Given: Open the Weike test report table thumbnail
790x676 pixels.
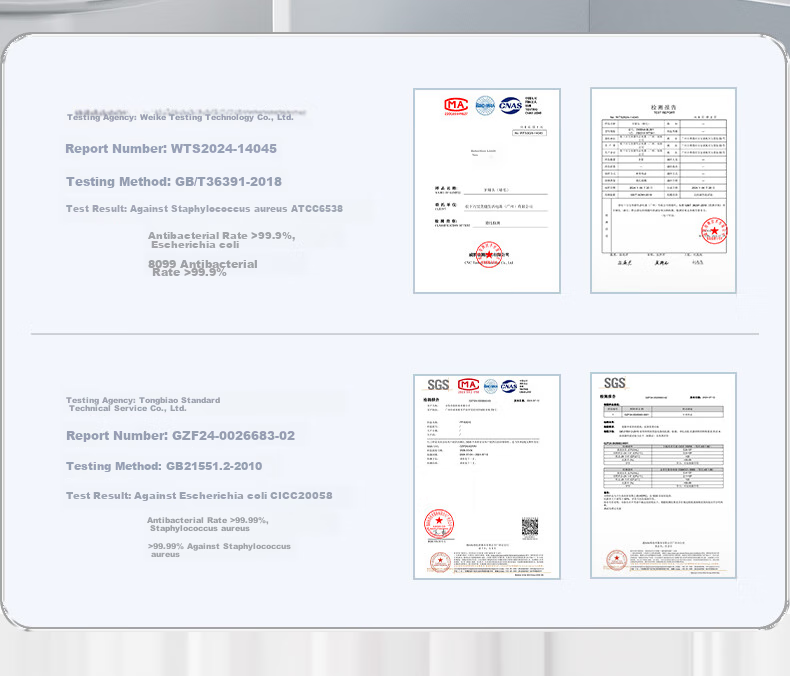Looking at the screenshot, I should (663, 190).
